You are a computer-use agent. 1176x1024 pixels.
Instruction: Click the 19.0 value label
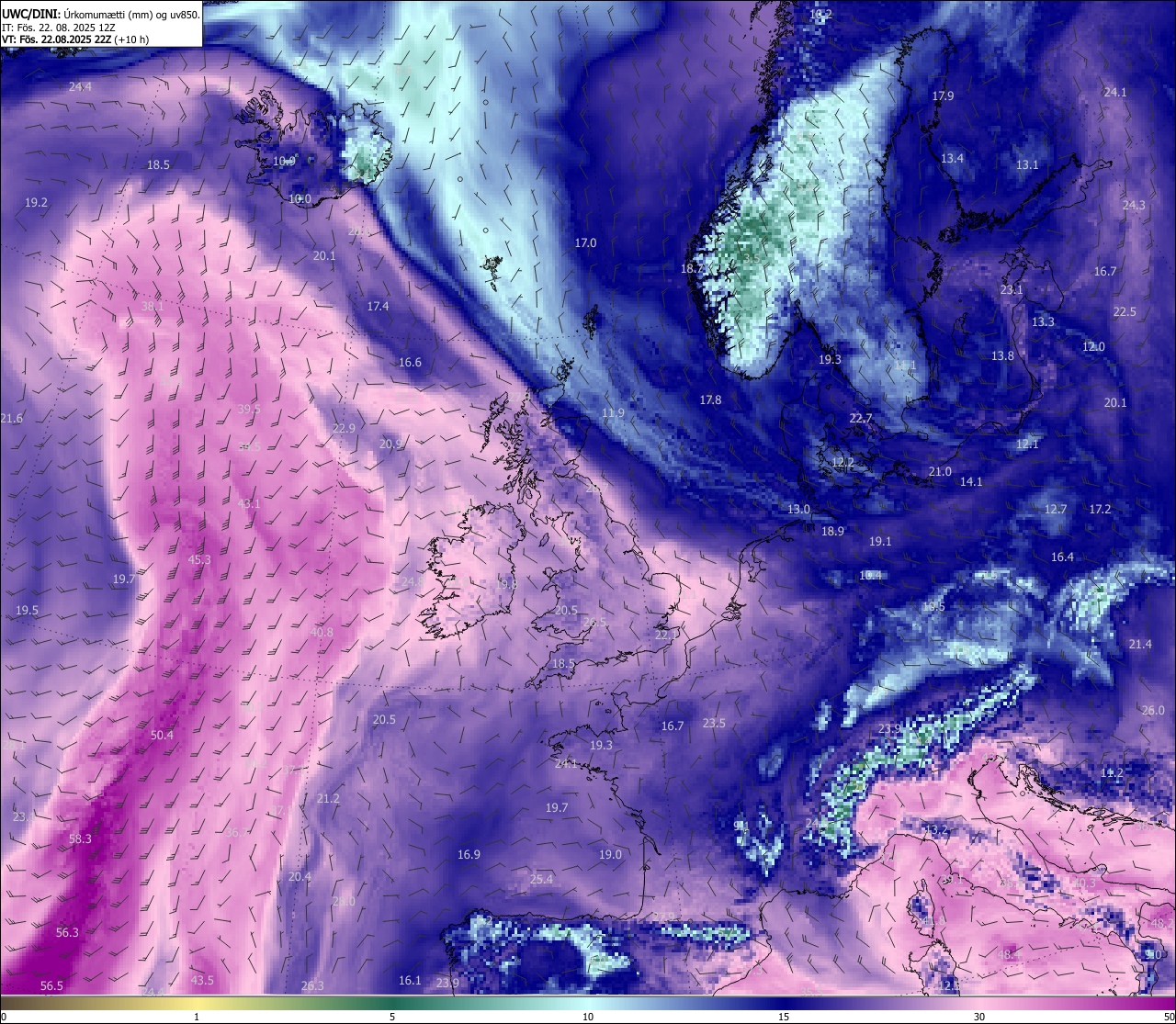point(610,855)
